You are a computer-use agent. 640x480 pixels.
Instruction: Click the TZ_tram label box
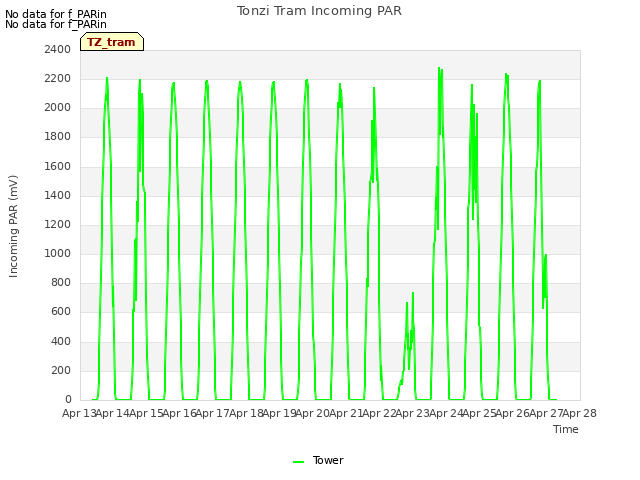[112, 42]
